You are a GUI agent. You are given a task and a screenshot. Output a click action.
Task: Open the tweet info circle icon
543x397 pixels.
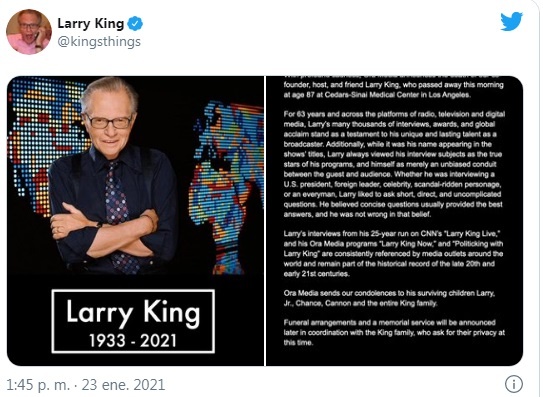tap(514, 384)
